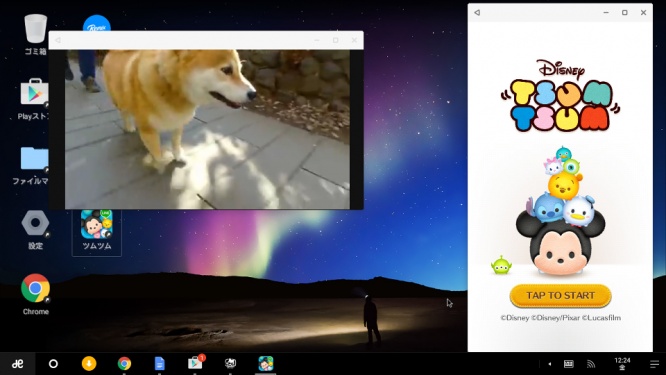Screen dimensions: 666x375
Task: Open the Google Docs taskbar icon
Action: [159, 364]
